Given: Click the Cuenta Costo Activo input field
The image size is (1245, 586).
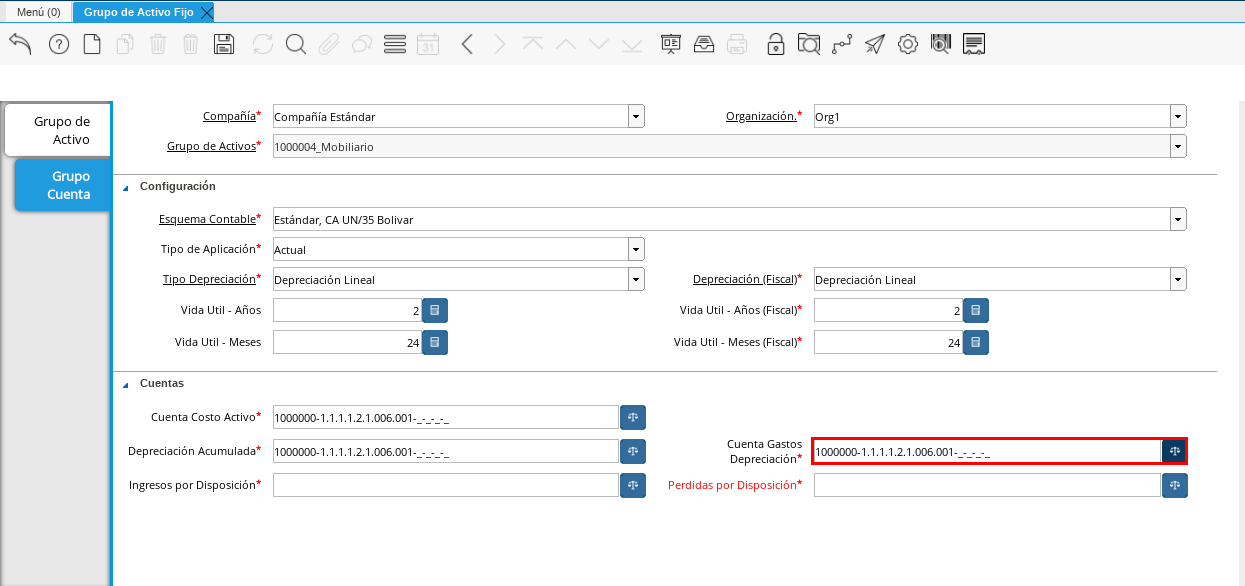Looking at the screenshot, I should (x=446, y=417).
